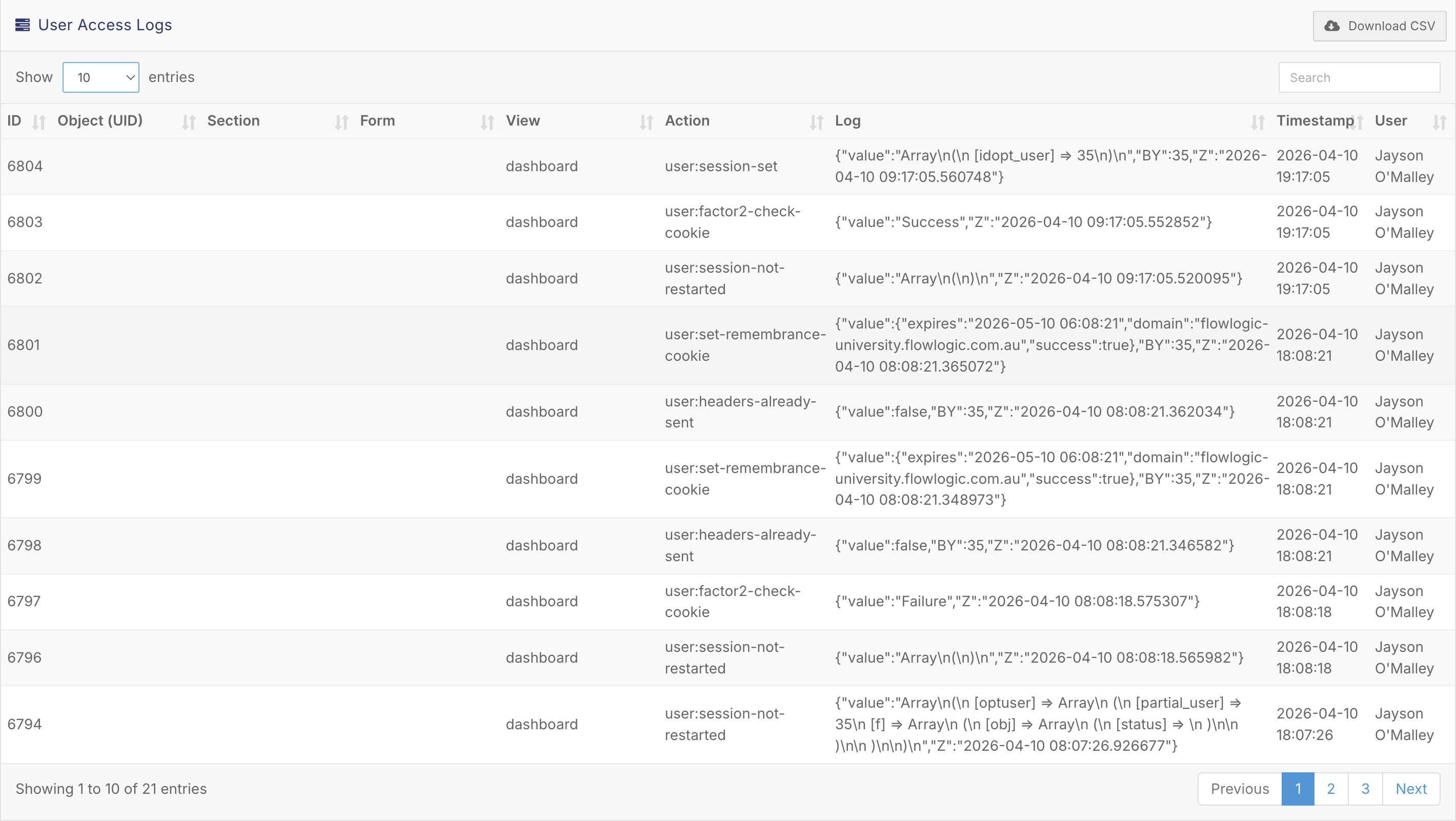Click the cloud download icon
This screenshot has height=821, width=1456.
1331,26
